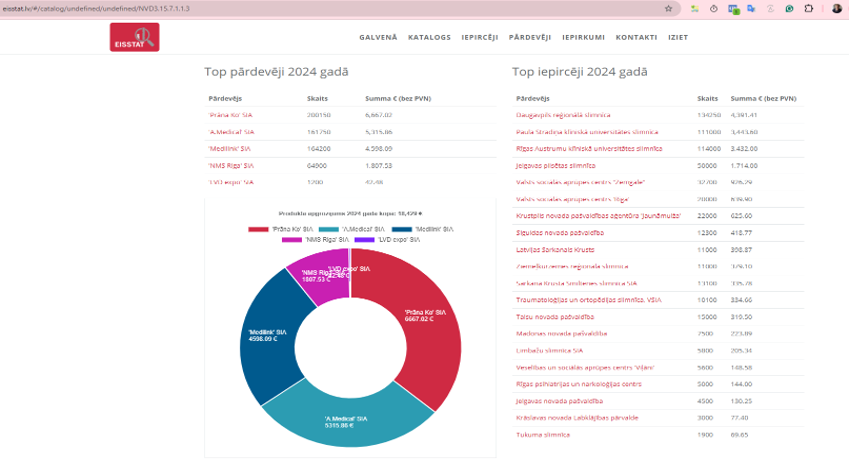Open IEPIRCĒJI menu item
This screenshot has width=849, height=461.
pos(480,37)
